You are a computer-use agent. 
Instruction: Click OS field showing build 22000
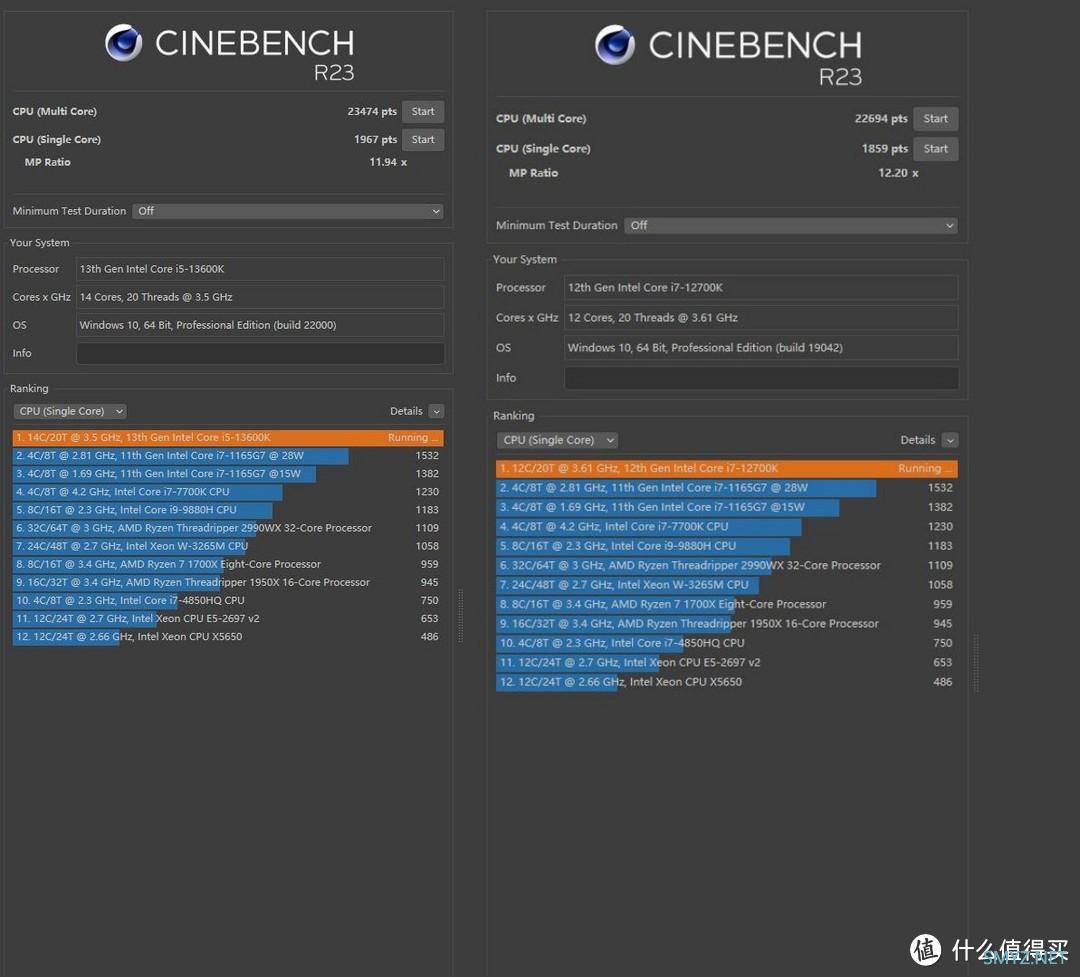pyautogui.click(x=260, y=325)
